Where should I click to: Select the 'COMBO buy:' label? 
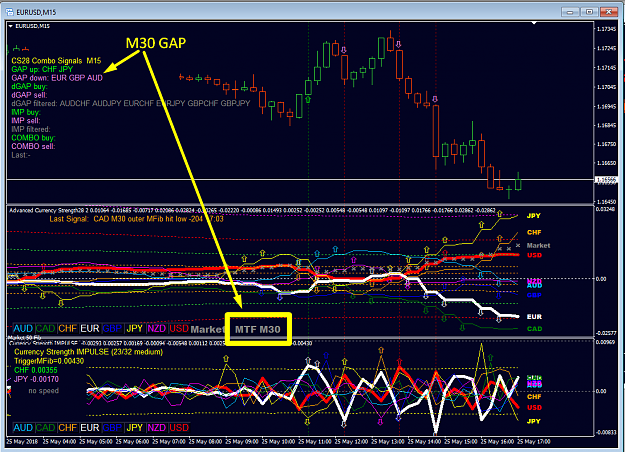coord(33,138)
